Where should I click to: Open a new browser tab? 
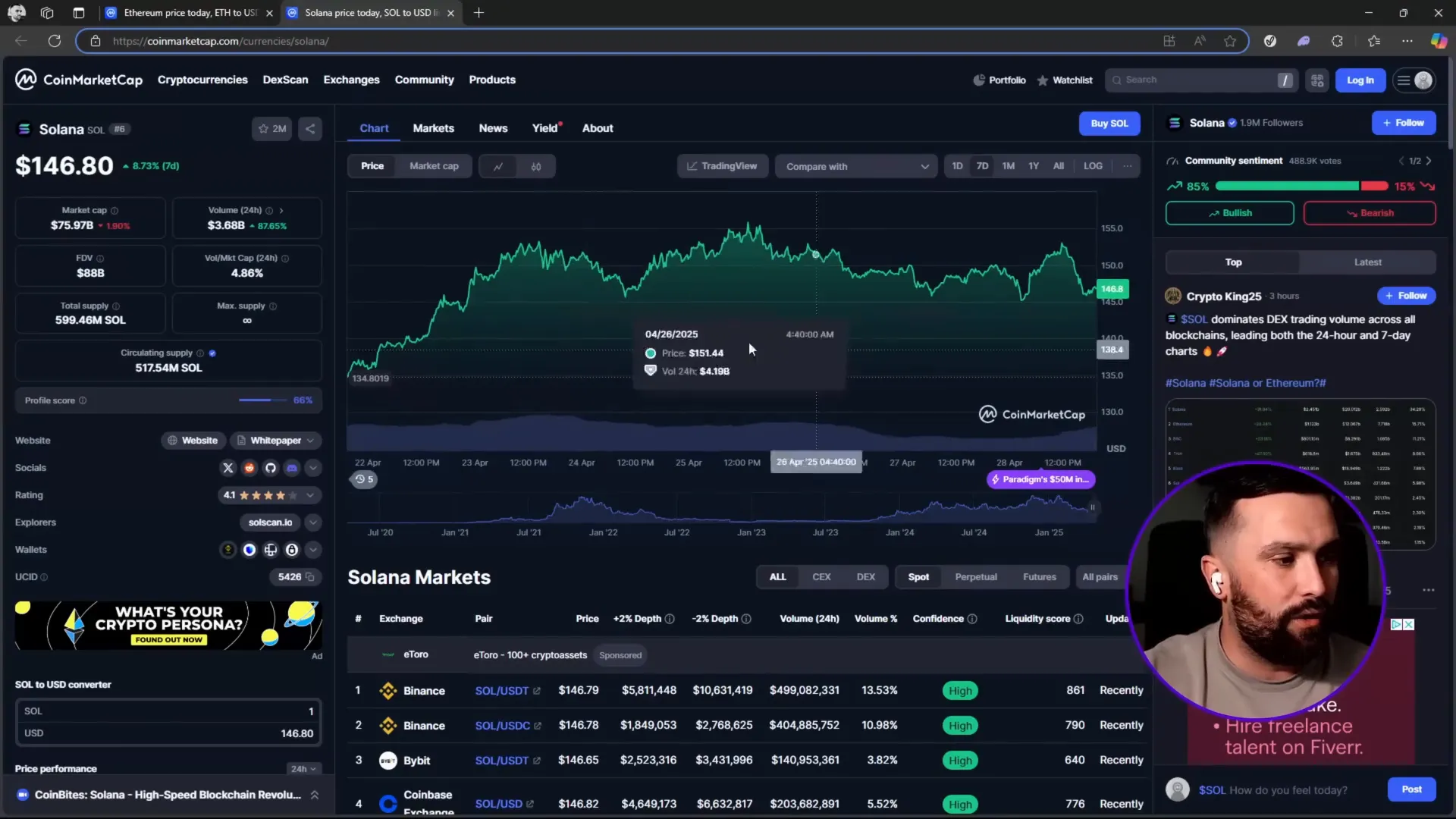479,13
